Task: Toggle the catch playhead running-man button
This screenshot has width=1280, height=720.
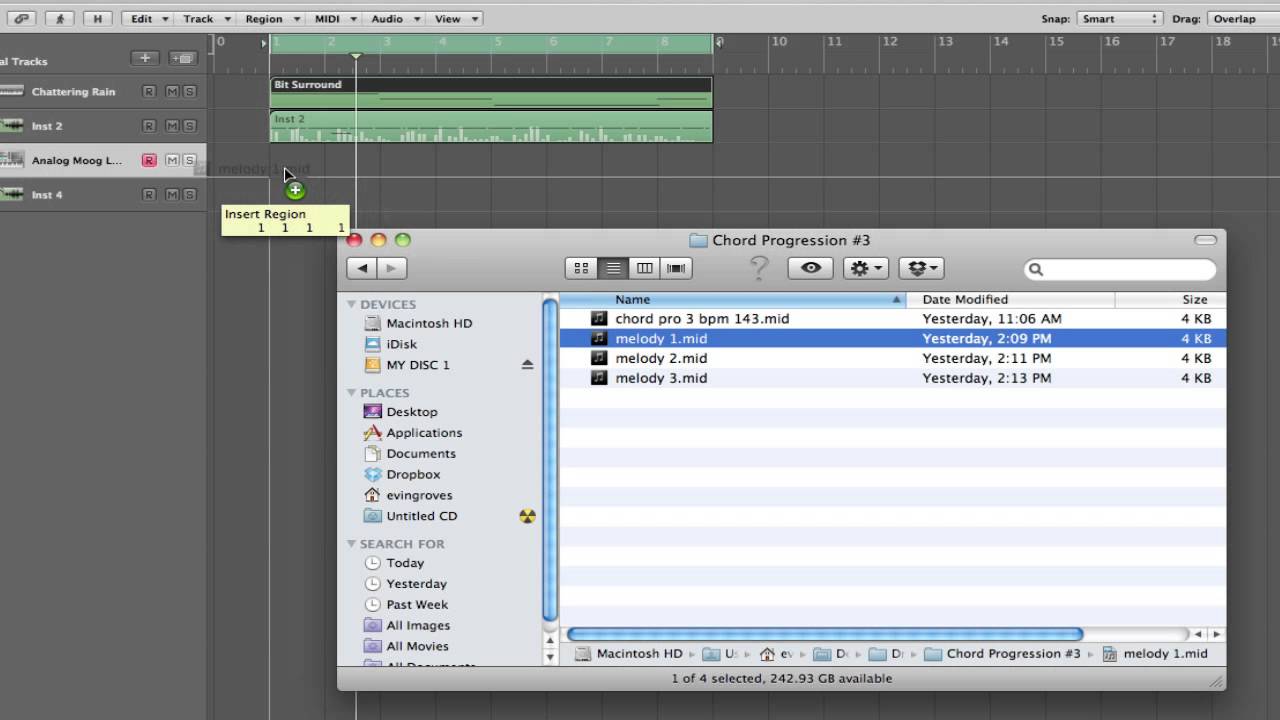Action: pos(60,18)
